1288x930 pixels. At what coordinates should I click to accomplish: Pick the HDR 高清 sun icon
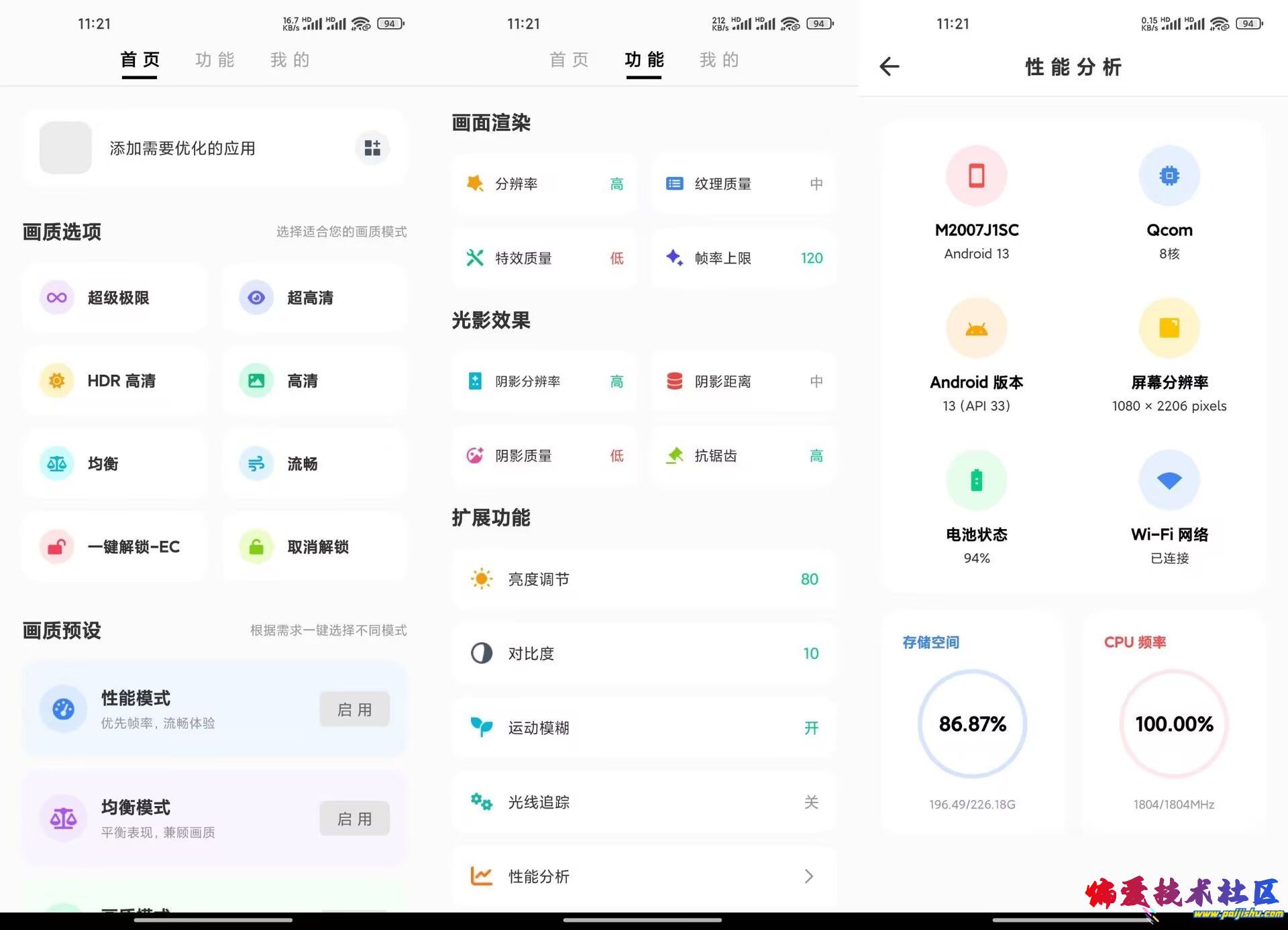[57, 381]
